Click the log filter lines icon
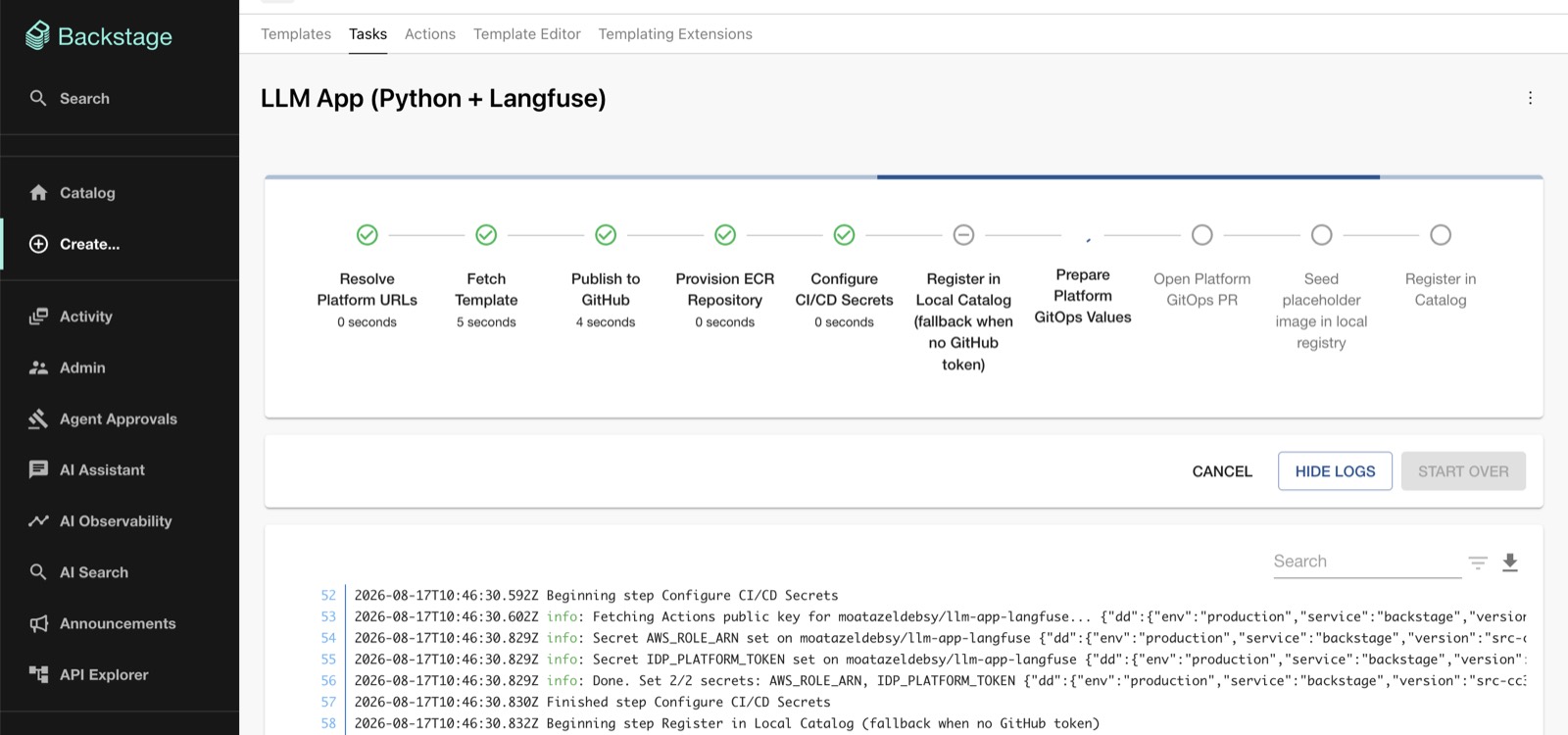This screenshot has width=1568, height=735. [x=1478, y=563]
